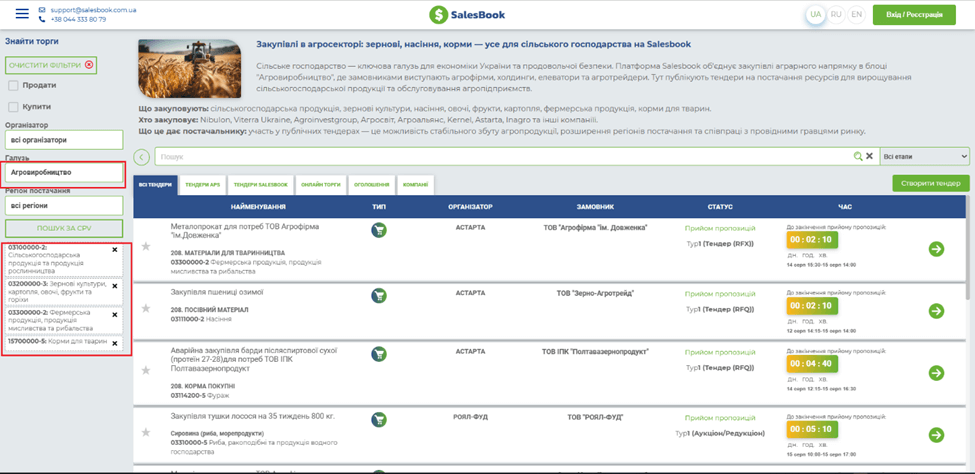Open барди tender via green arrow
The width and height of the screenshot is (975, 474).
coord(936,373)
